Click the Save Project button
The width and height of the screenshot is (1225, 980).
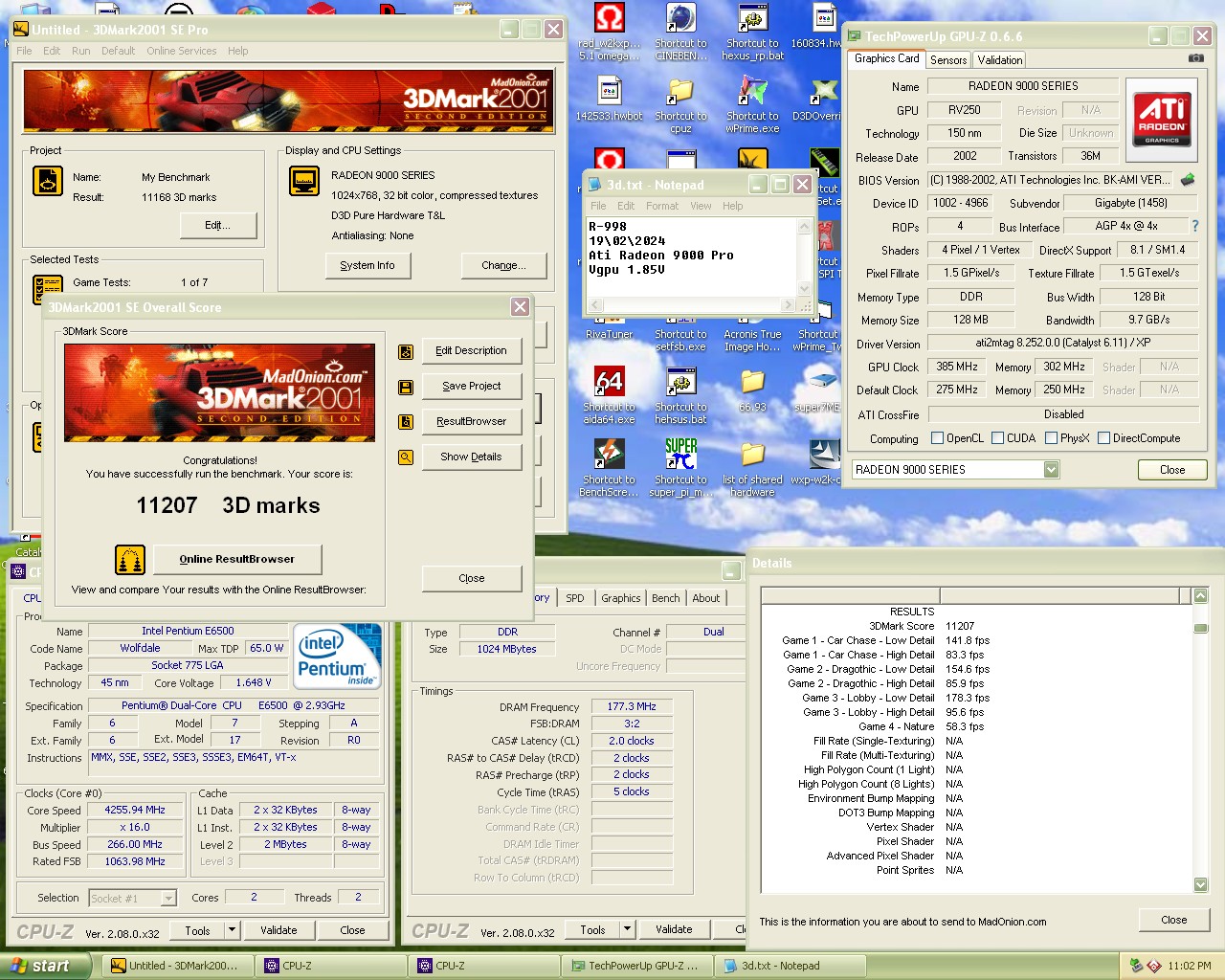click(471, 387)
